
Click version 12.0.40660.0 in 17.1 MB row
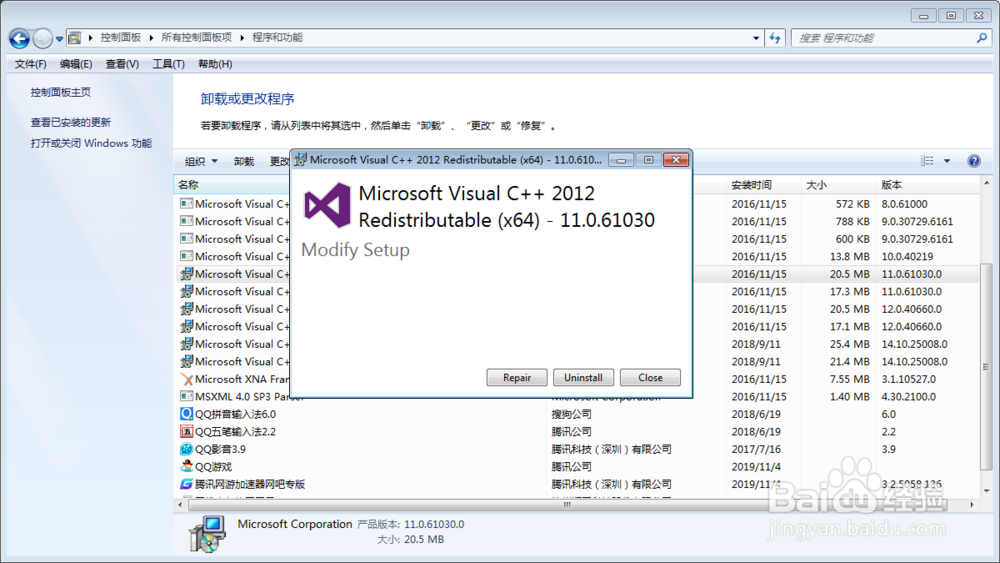point(911,326)
